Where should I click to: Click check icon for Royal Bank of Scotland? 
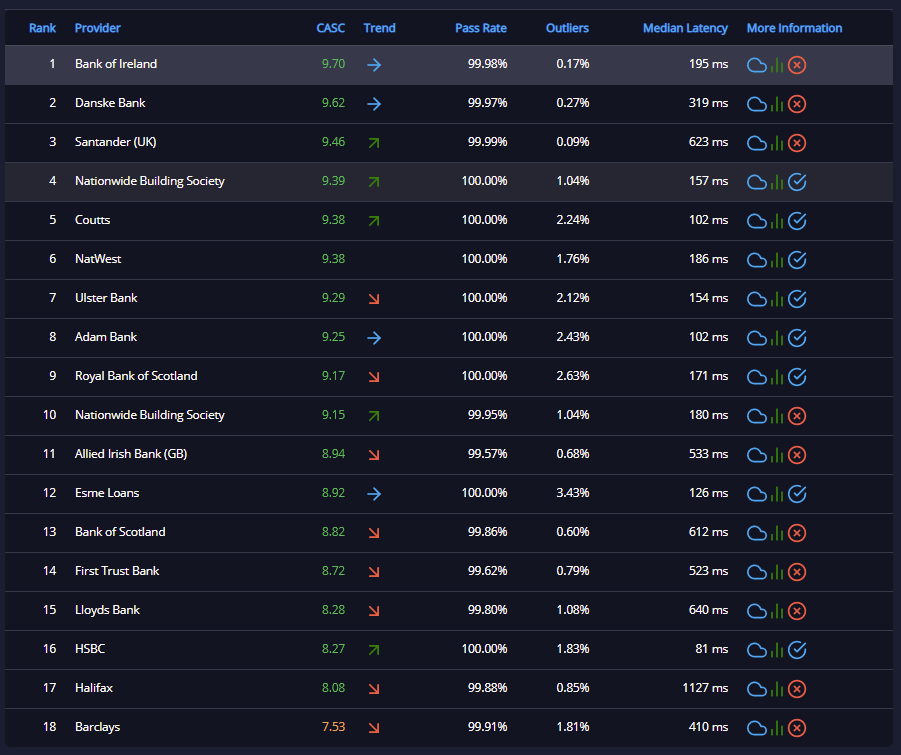[x=796, y=377]
